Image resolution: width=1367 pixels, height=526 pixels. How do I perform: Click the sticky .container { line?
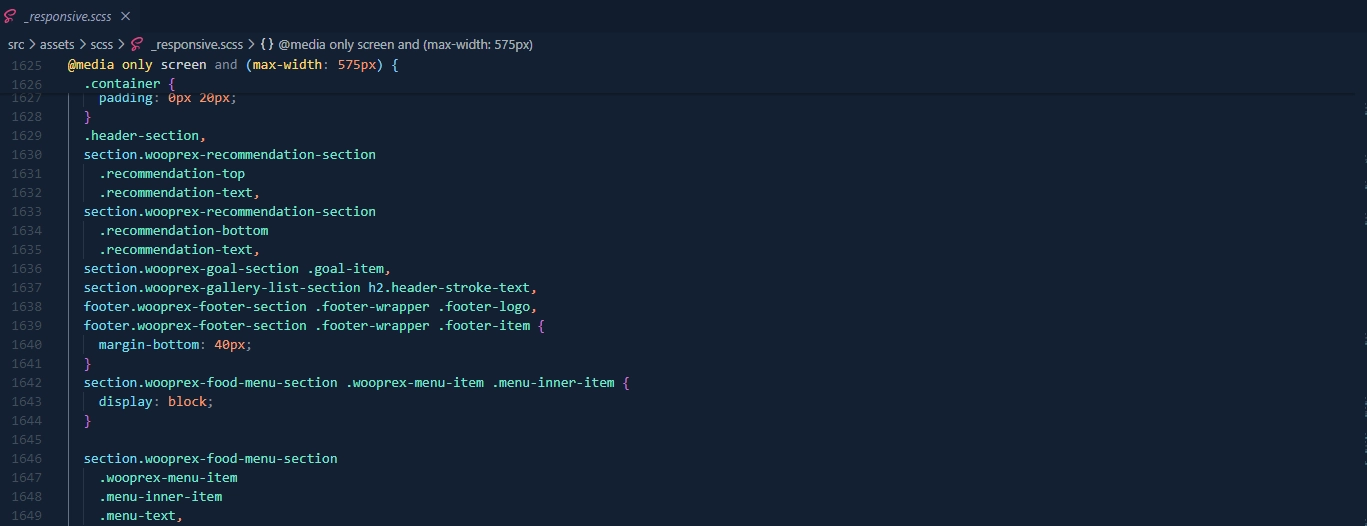click(130, 84)
